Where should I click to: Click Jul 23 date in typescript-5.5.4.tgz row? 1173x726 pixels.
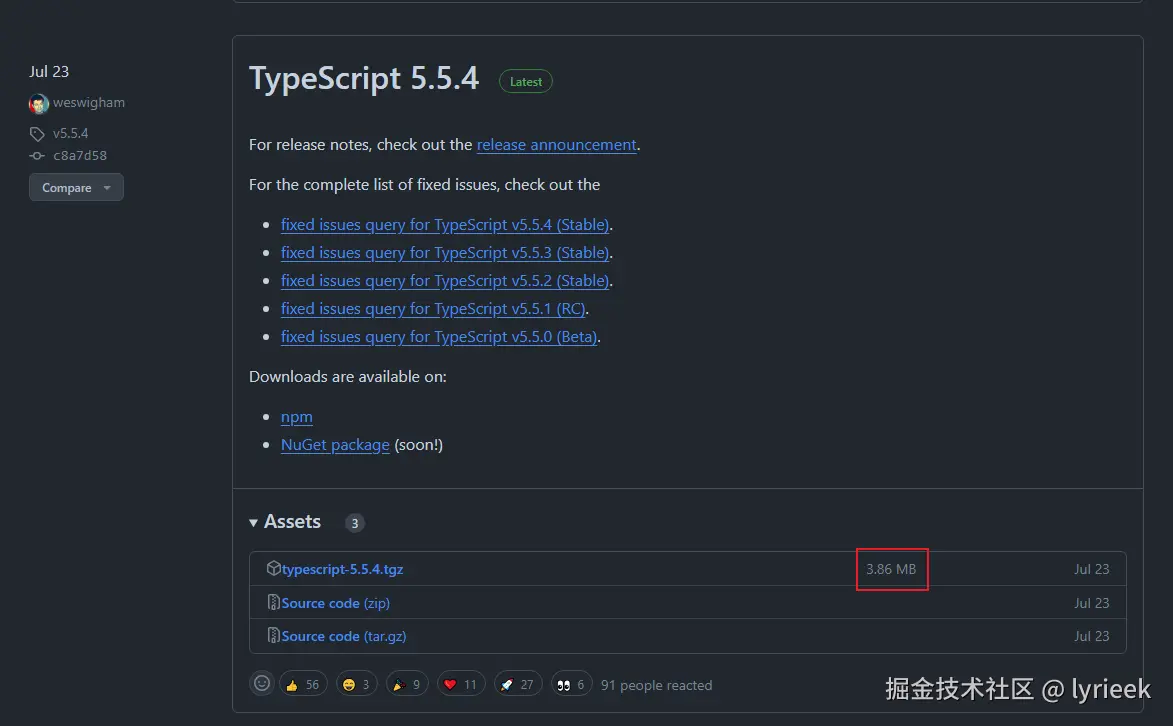(x=1091, y=569)
